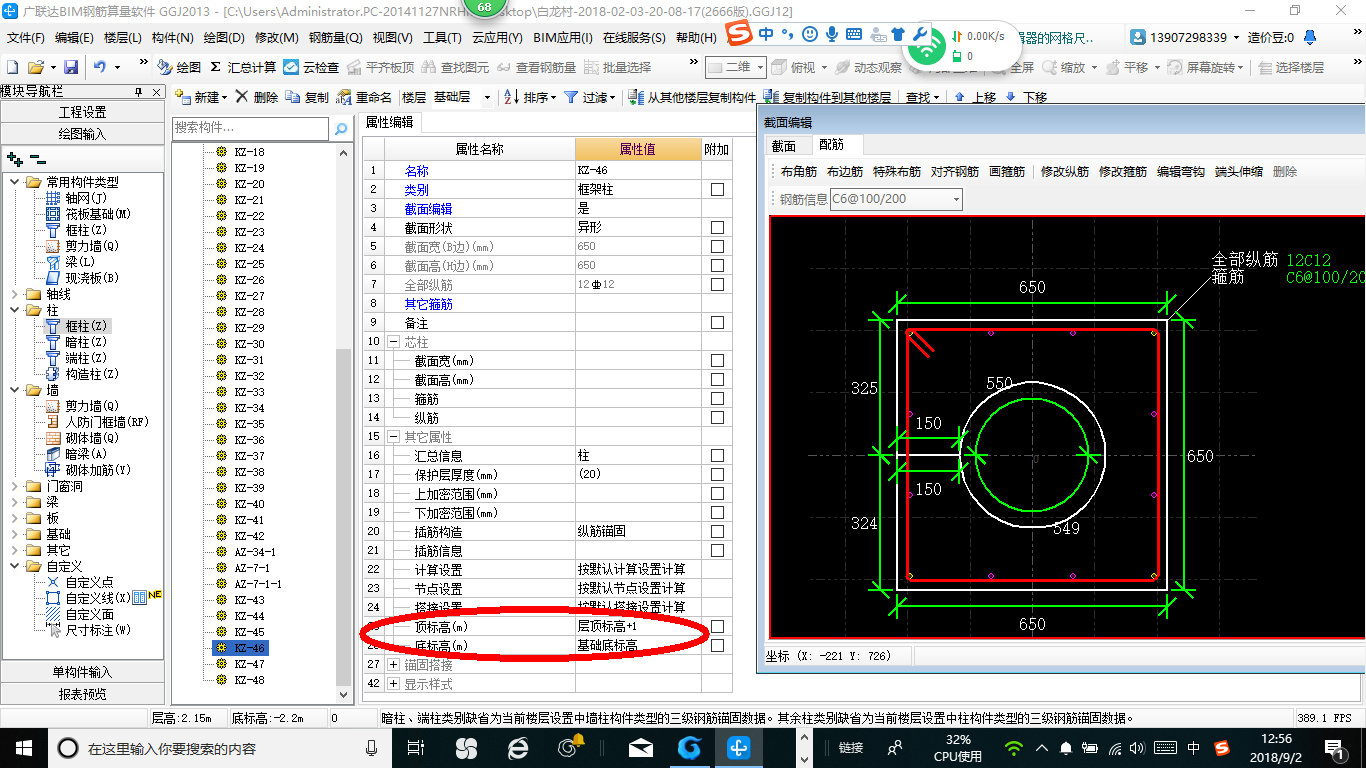Open Task View in the taskbar
The width and height of the screenshot is (1366, 768).
tap(417, 747)
